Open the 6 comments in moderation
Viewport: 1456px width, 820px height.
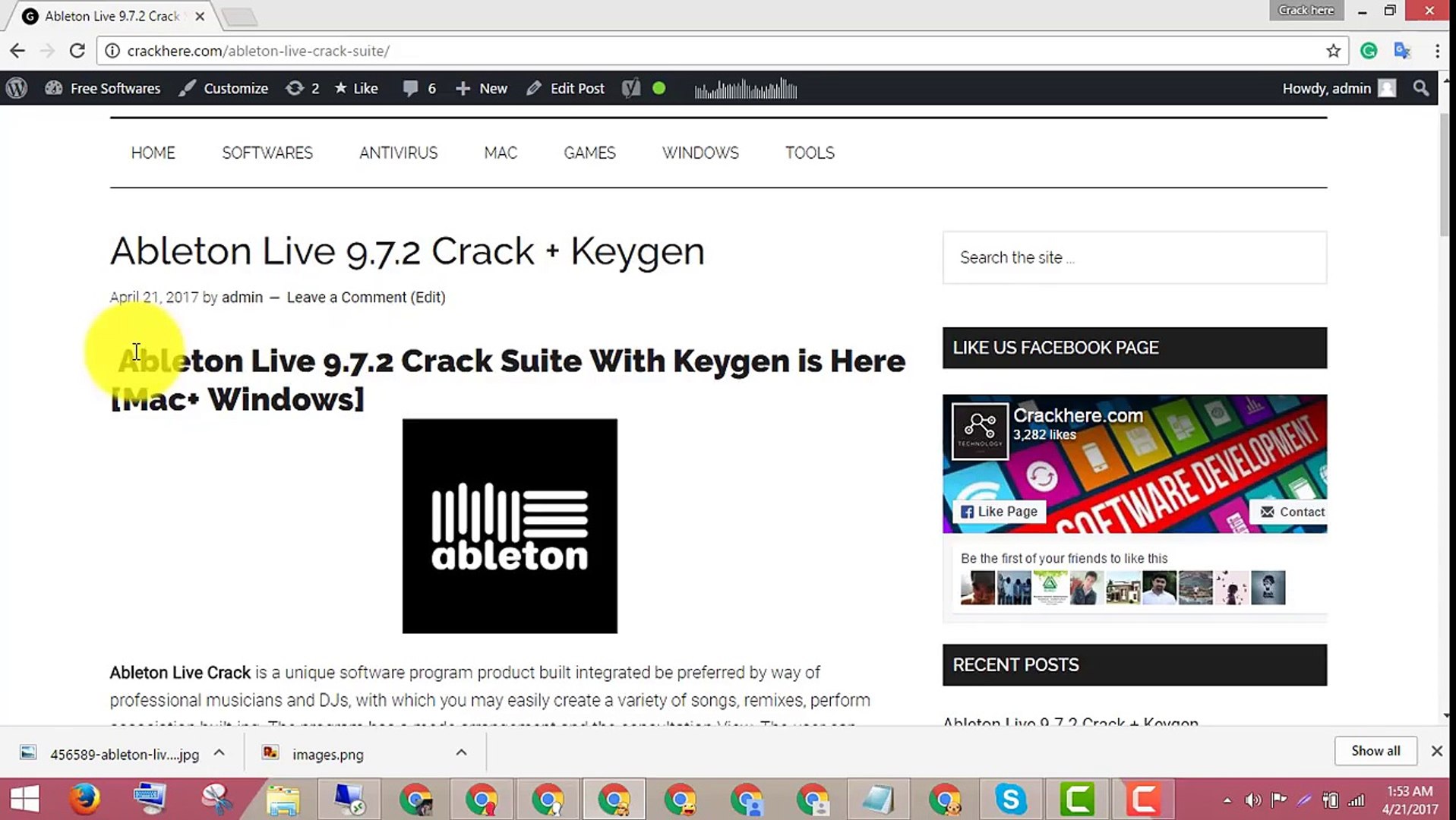(419, 89)
